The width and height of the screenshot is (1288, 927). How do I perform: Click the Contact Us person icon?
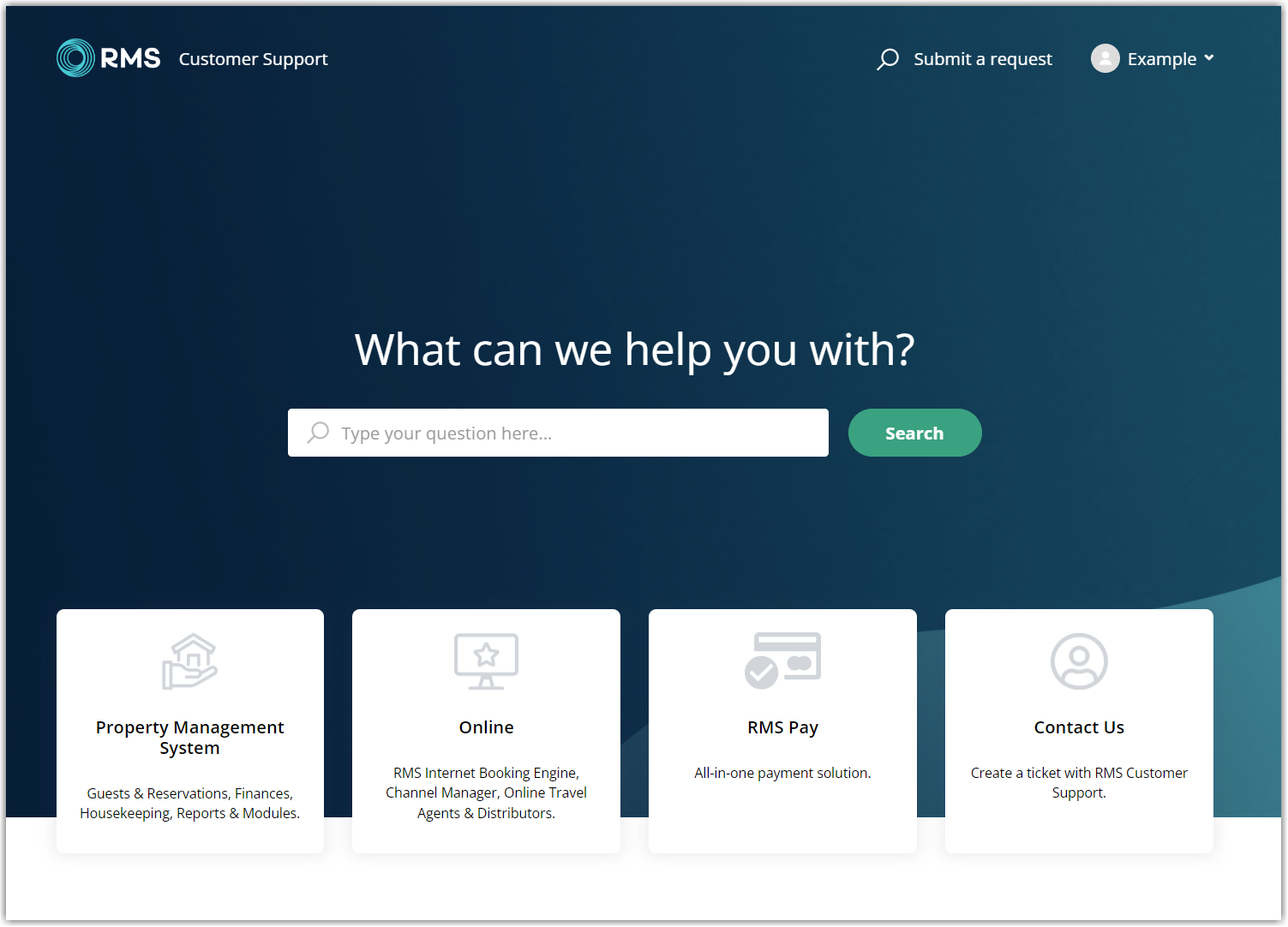click(x=1079, y=661)
